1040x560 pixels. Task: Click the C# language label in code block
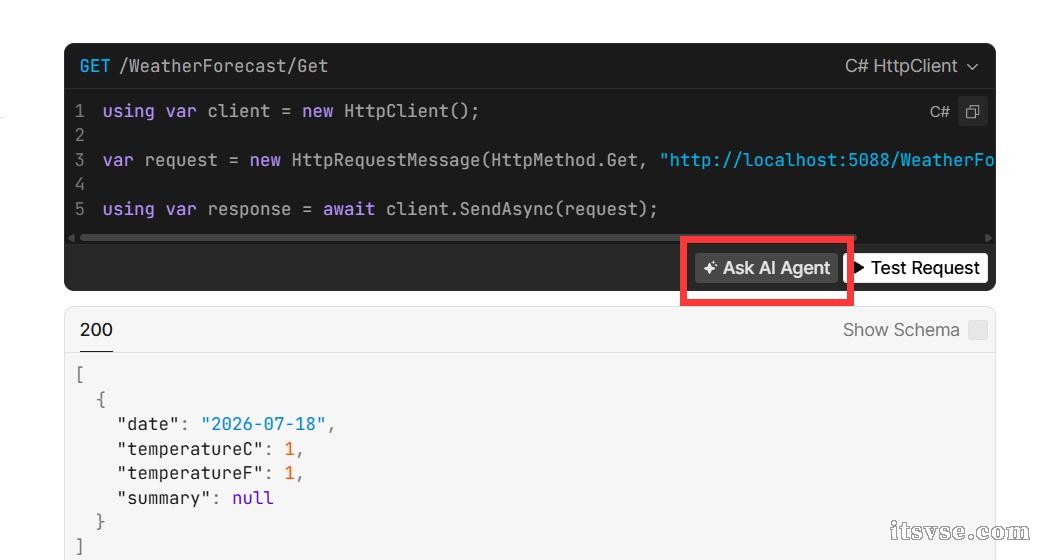[x=939, y=111]
